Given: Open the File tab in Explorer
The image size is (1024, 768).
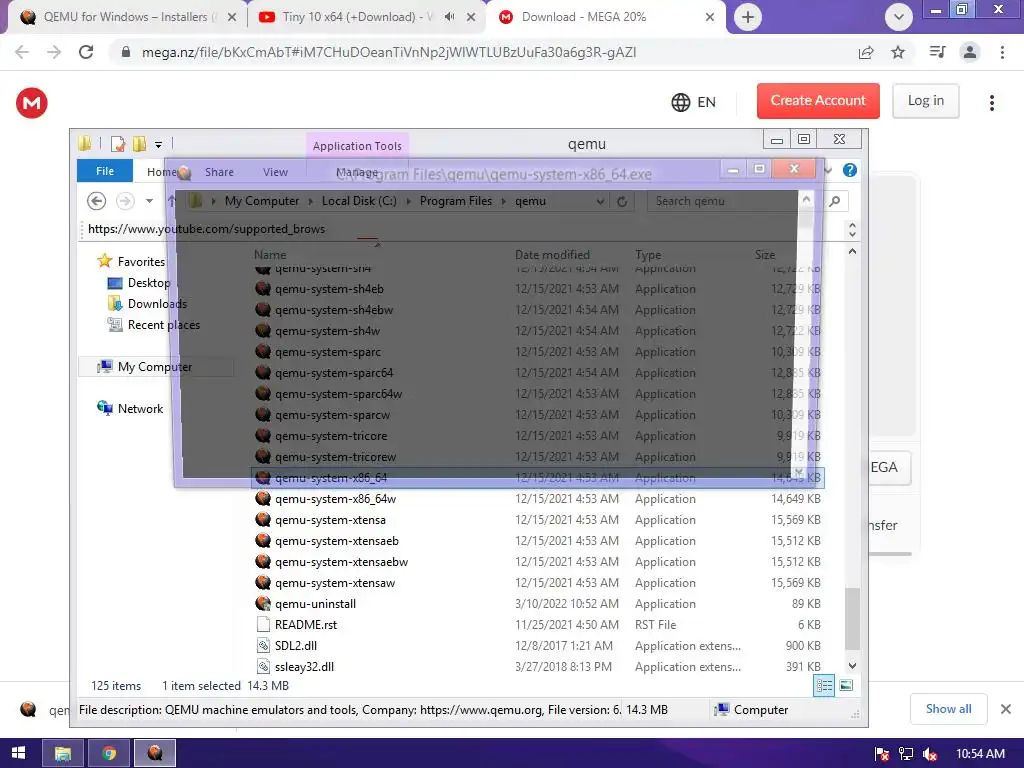Looking at the screenshot, I should point(105,171).
